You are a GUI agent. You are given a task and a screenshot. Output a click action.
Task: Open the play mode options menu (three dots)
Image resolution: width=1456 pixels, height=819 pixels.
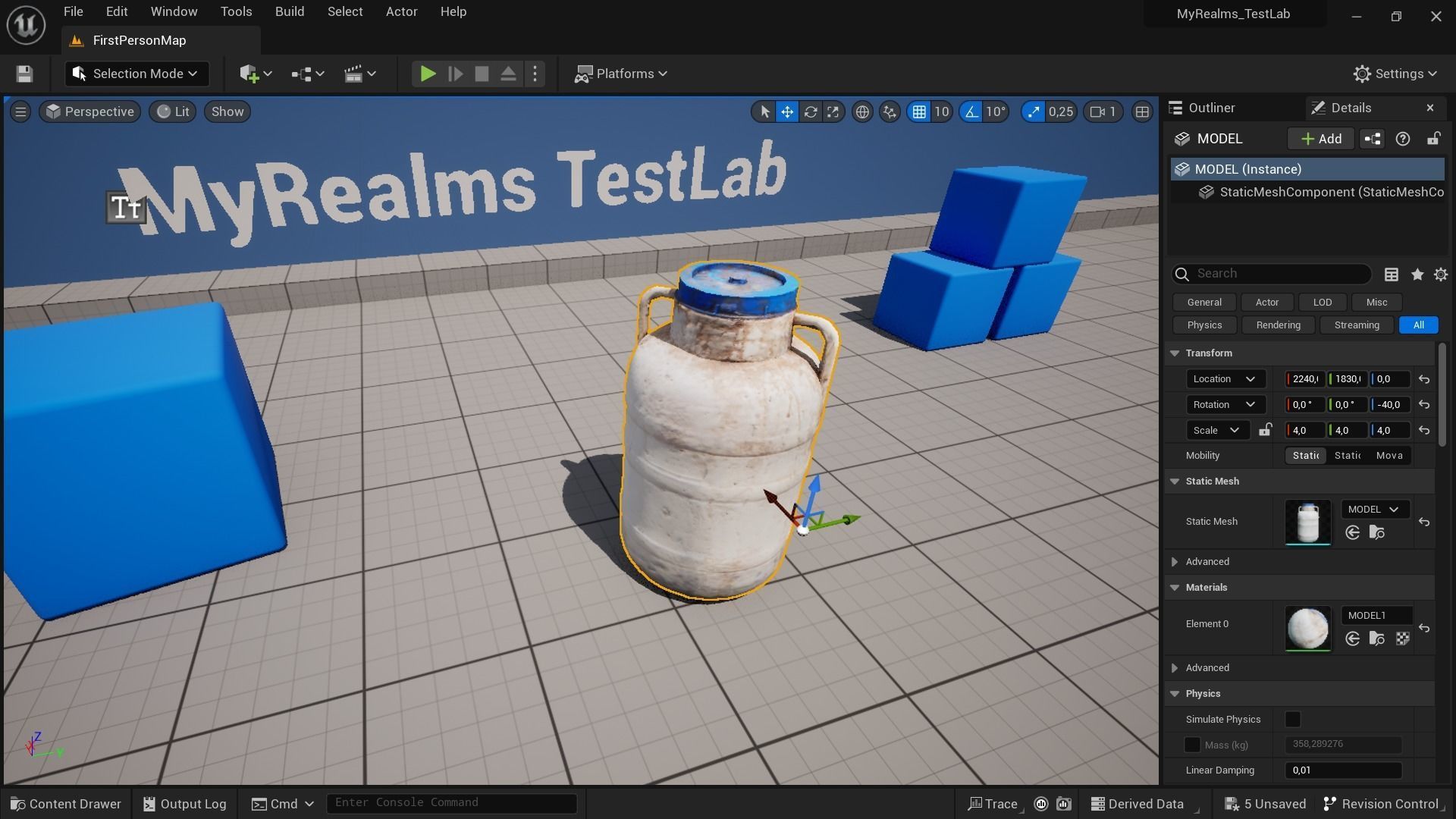pos(535,74)
